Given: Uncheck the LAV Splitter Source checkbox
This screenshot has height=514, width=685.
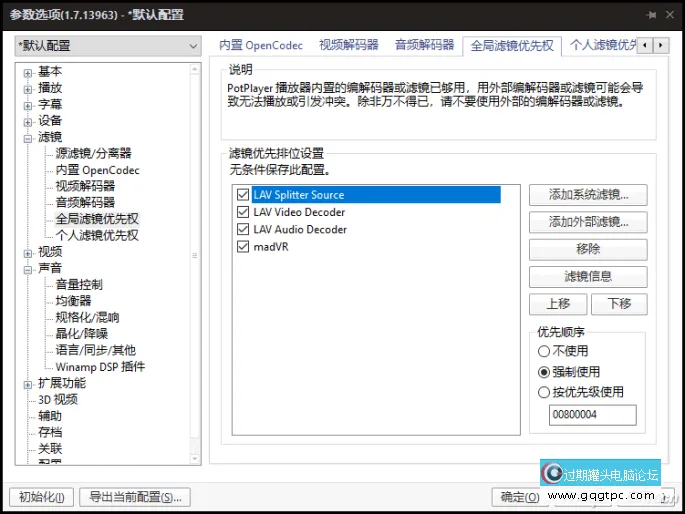Looking at the screenshot, I should pyautogui.click(x=243, y=194).
